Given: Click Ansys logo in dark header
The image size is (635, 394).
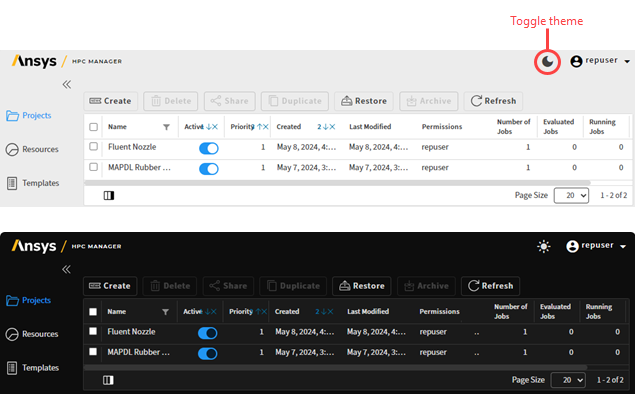Looking at the screenshot, I should (34, 246).
